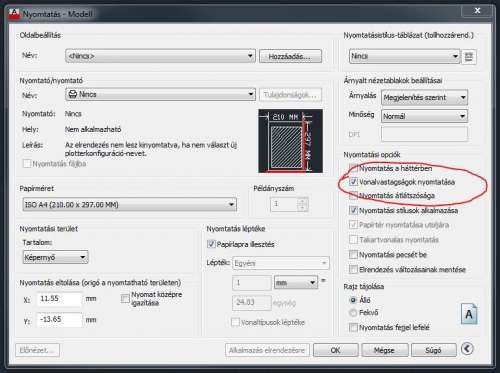
Task: Close the Nyomtatás dialog window
Action: click(477, 11)
